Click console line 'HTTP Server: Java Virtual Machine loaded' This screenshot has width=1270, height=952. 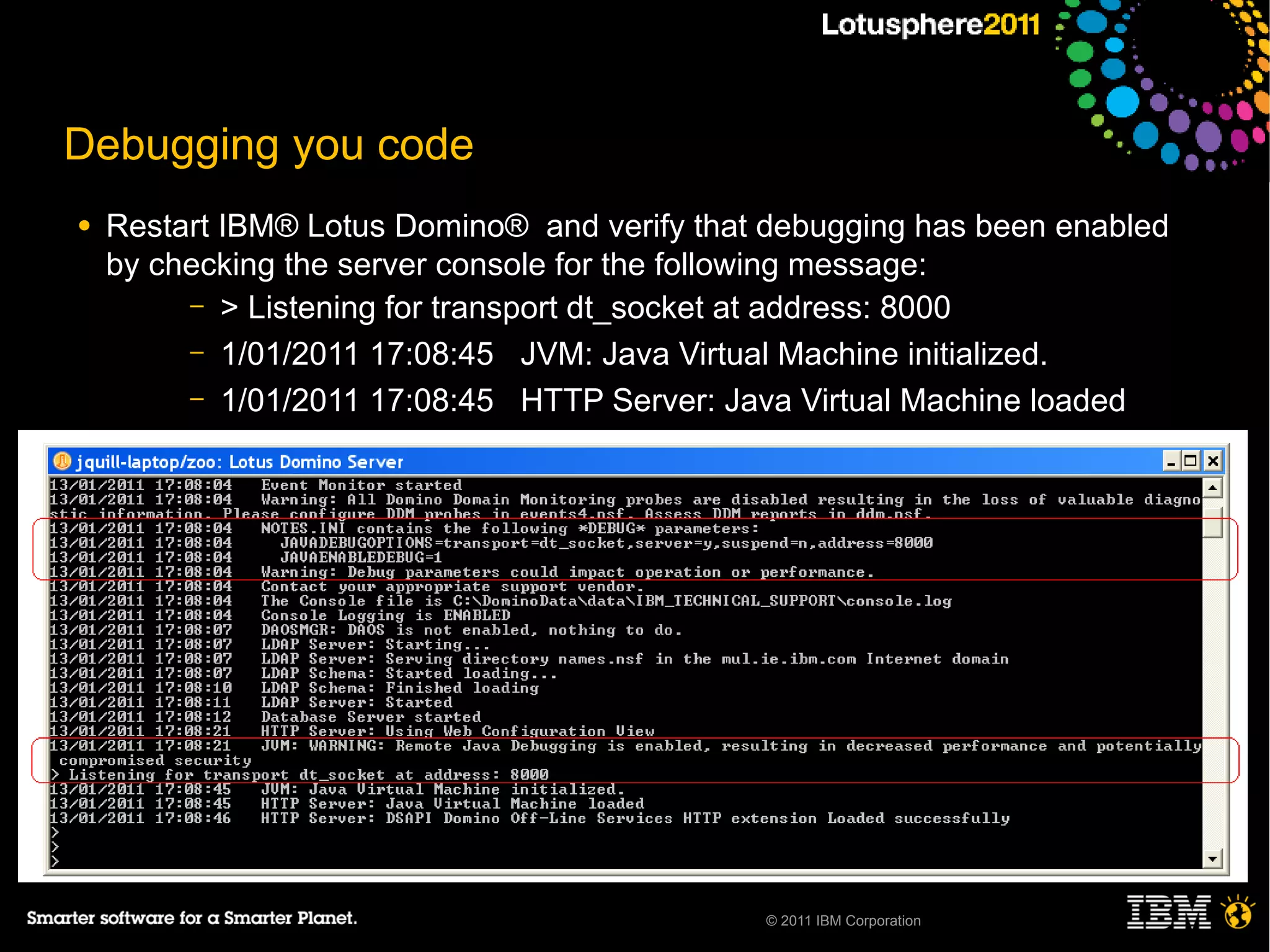coord(347,803)
